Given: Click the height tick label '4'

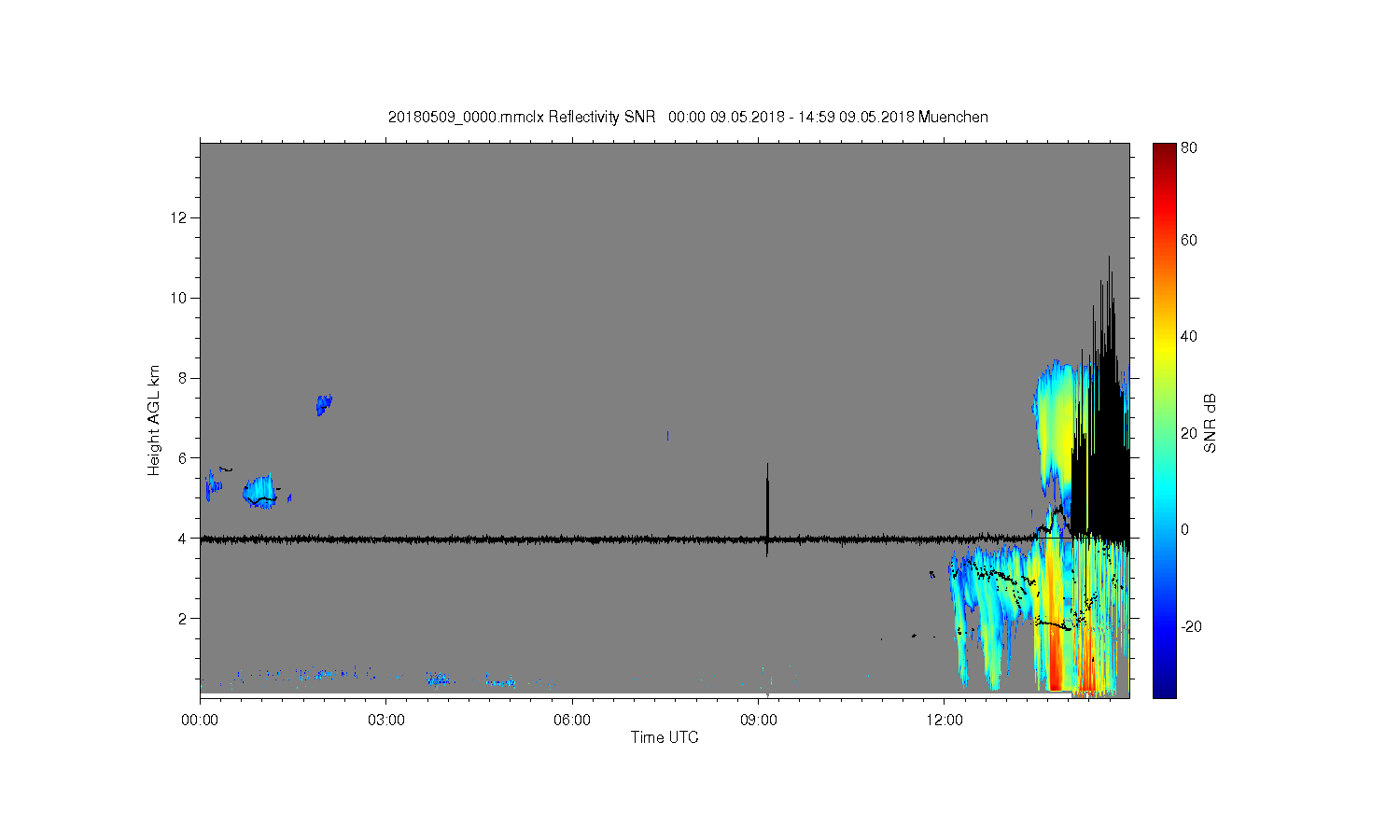Looking at the screenshot, I should pyautogui.click(x=183, y=538).
